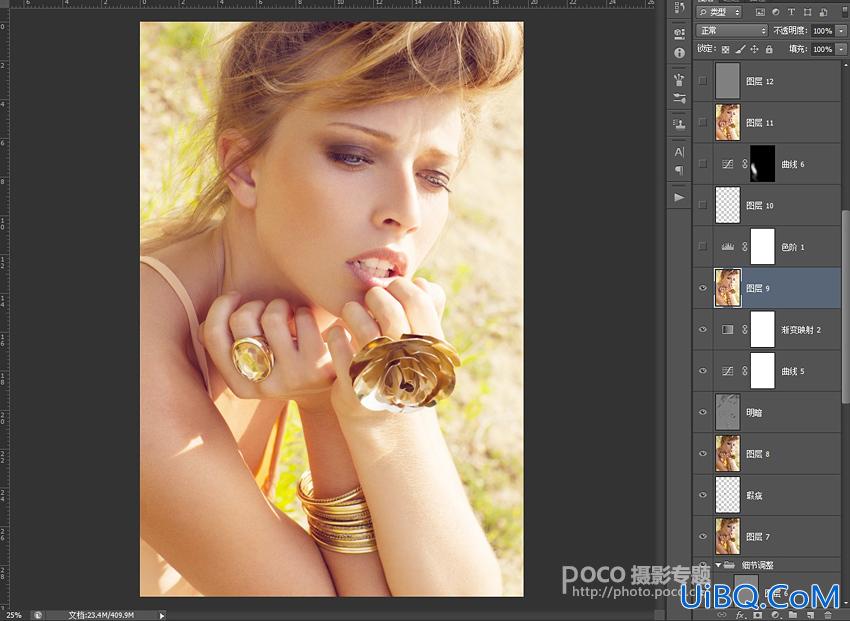The width and height of the screenshot is (850, 621).
Task: Hide the 瑕疵 layer
Action: point(703,495)
